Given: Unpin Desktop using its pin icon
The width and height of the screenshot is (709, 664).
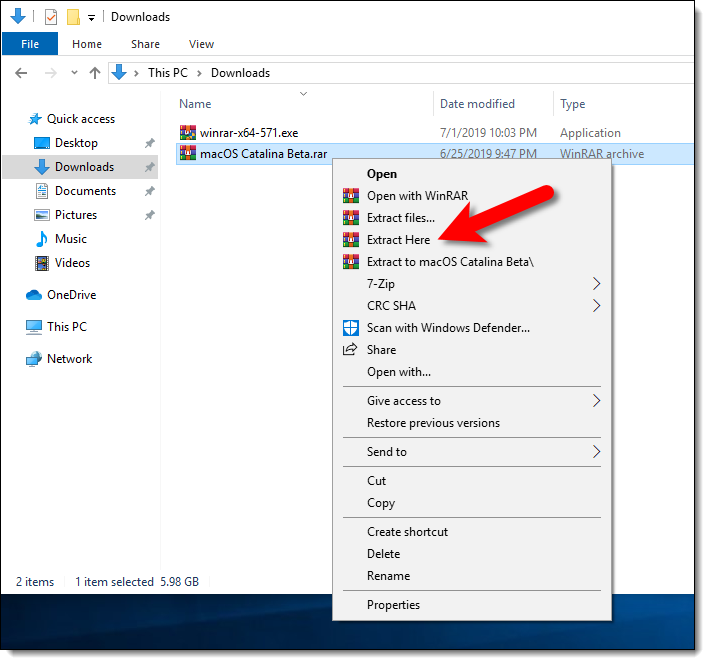Looking at the screenshot, I should point(150,143).
